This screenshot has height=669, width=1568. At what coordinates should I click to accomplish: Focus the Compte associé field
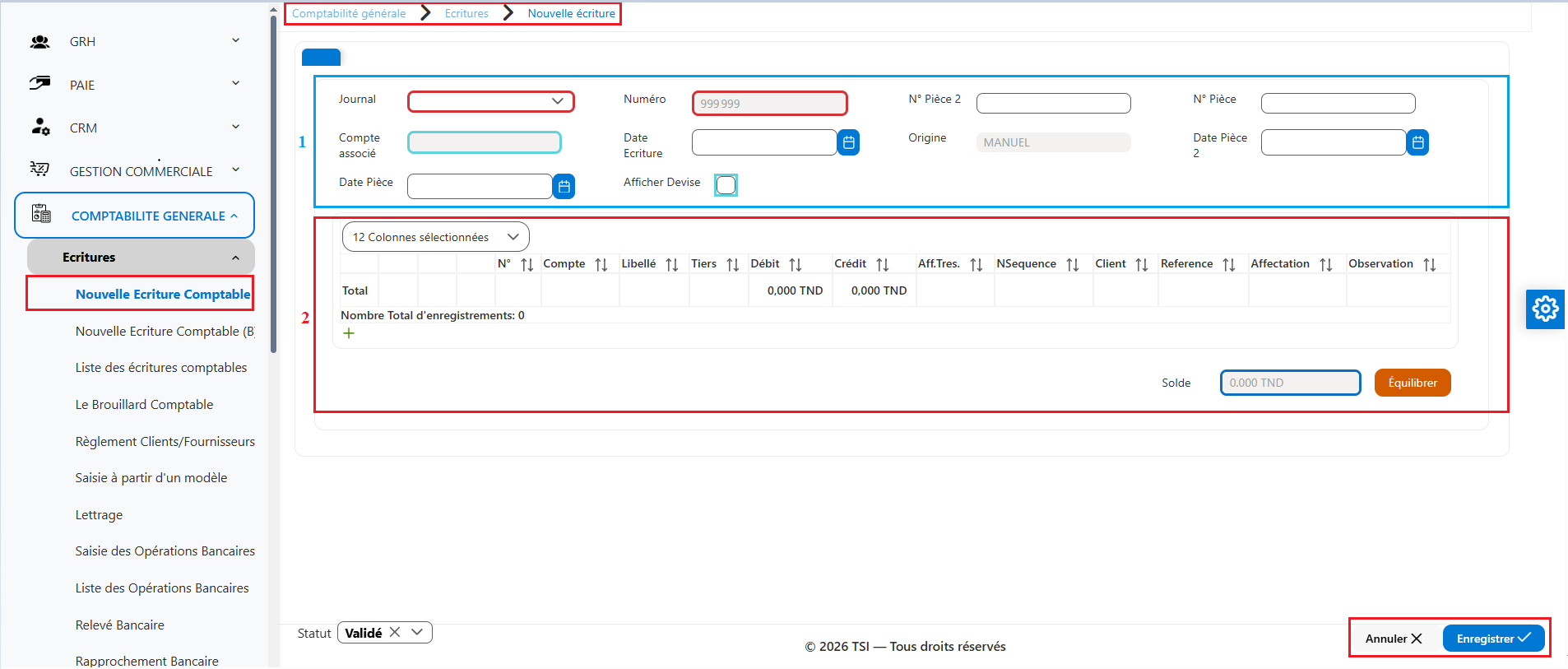pos(485,142)
